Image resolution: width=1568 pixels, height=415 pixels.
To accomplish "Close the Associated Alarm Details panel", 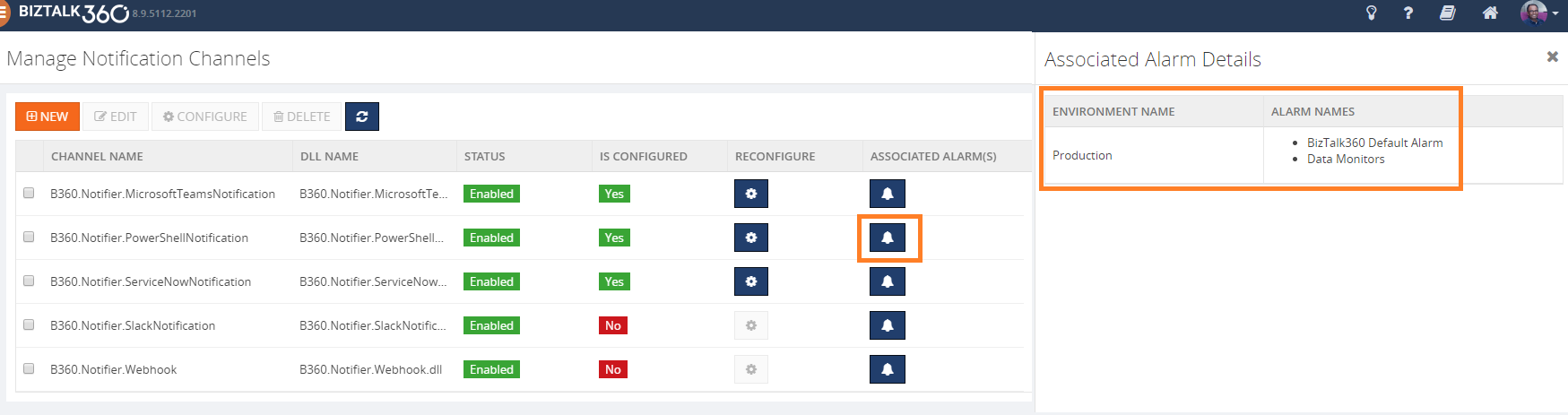I will [1552, 56].
